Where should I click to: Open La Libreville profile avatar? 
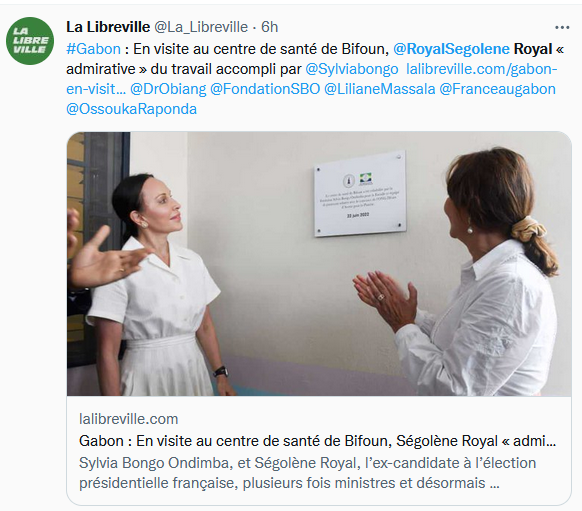(x=30, y=41)
